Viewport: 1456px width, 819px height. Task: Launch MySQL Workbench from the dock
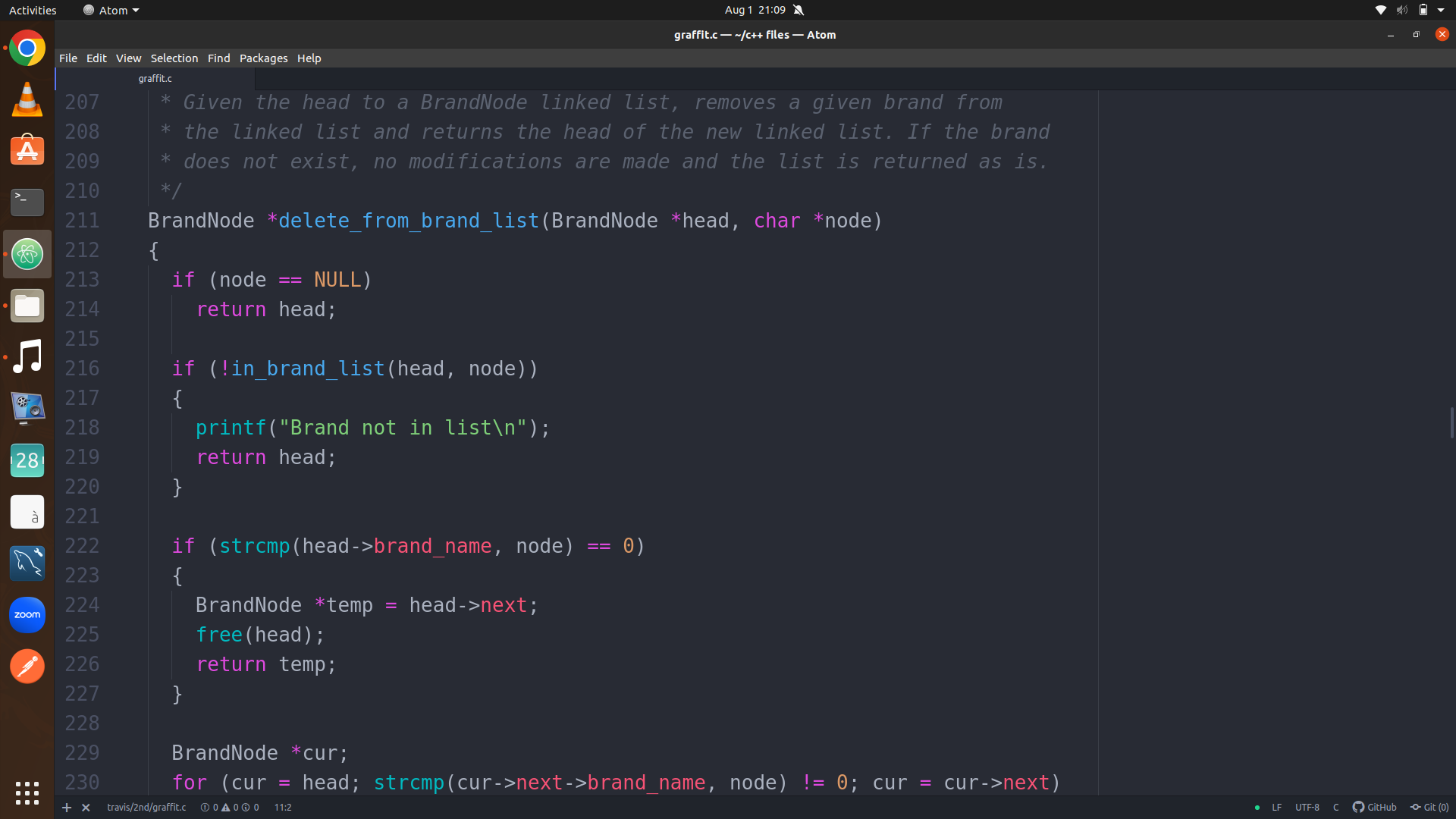27,563
